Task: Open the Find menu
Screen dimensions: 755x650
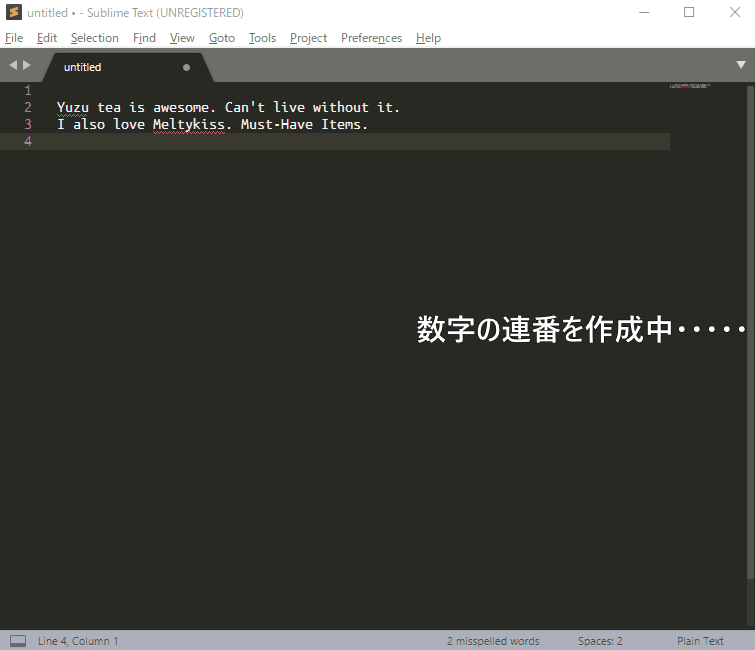Action: [144, 38]
